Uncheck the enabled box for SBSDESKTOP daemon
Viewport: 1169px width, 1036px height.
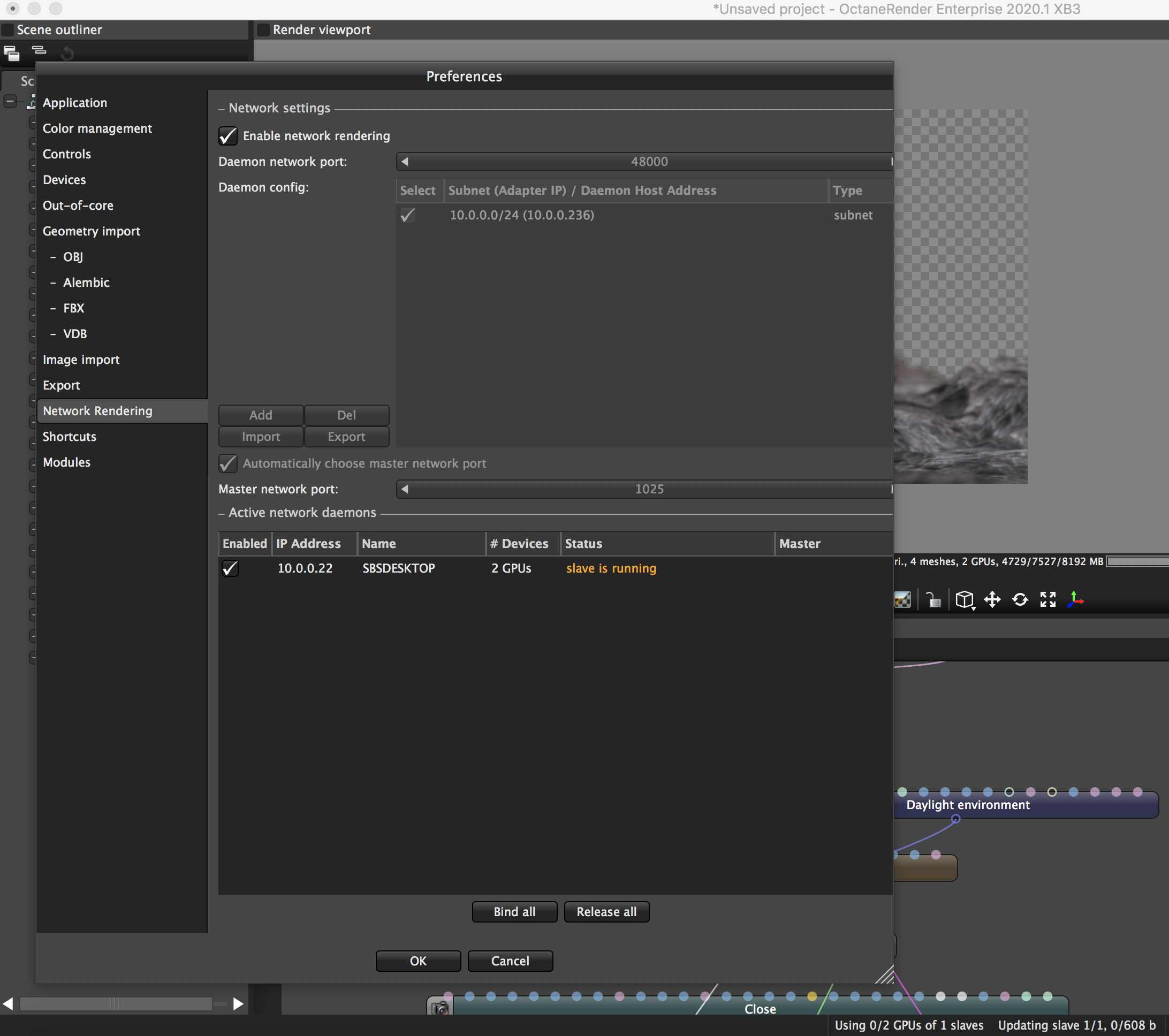(230, 568)
